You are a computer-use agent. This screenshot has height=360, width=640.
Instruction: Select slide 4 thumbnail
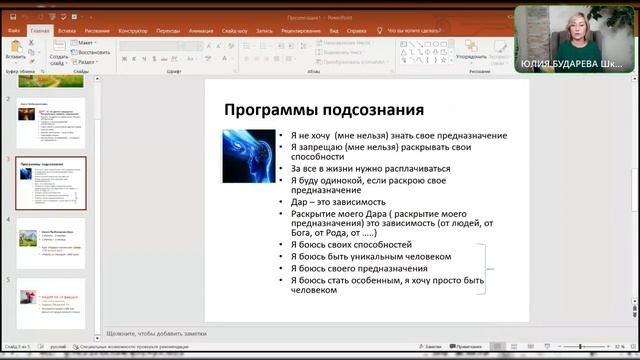click(x=51, y=243)
